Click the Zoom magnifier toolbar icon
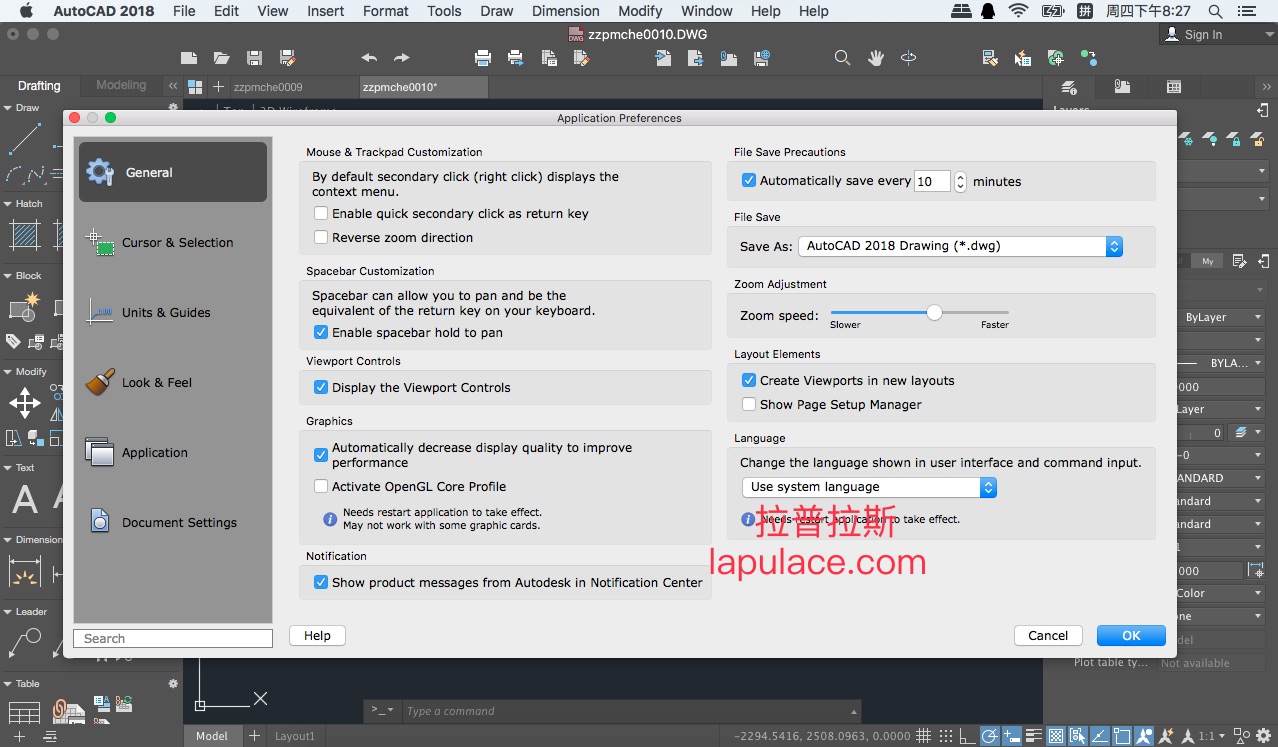This screenshot has width=1278, height=747. click(x=843, y=58)
